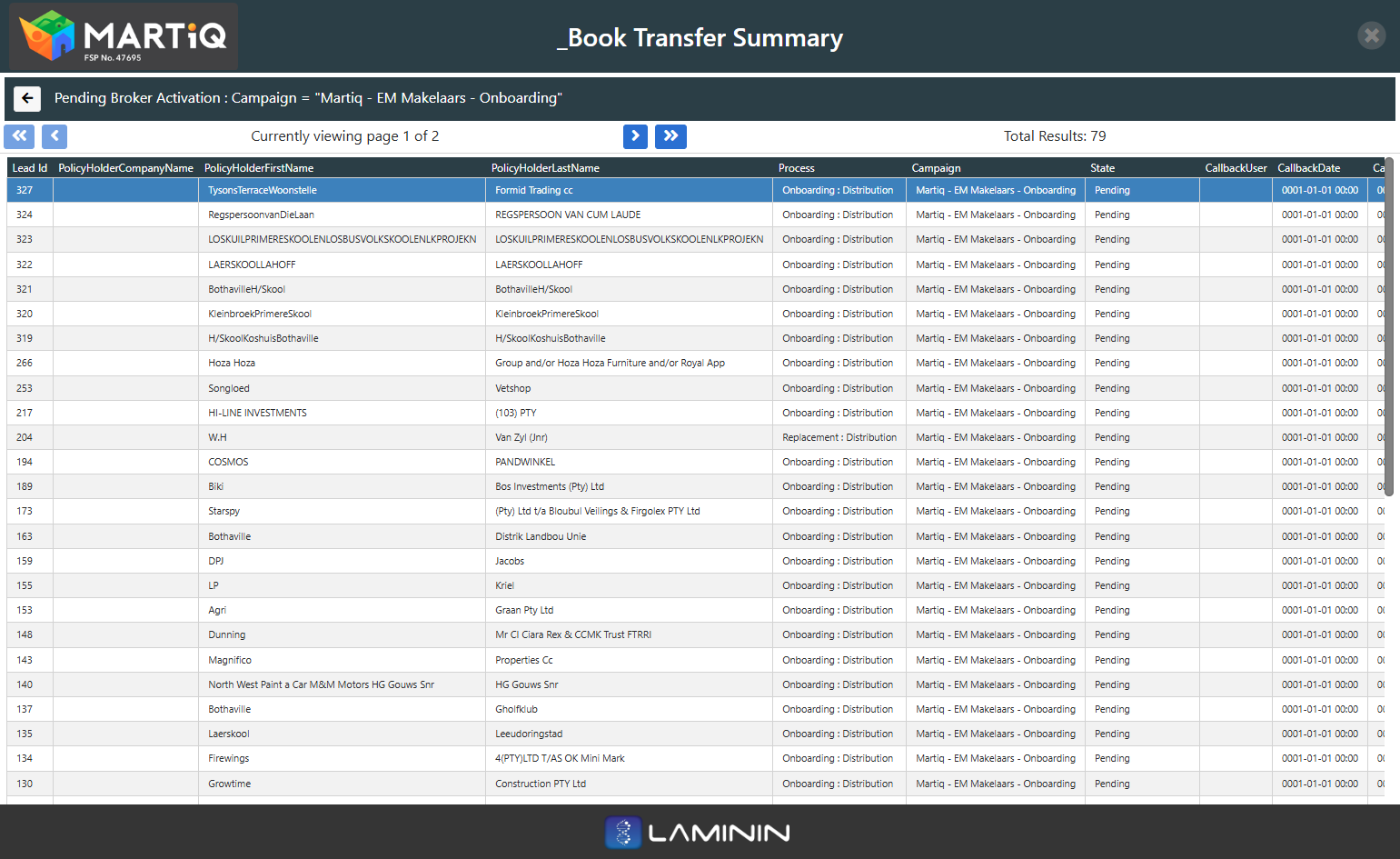Screen dimensions: 1400x859
Task: Click 'Leeudoringstad' last name cell
Action: (630, 734)
